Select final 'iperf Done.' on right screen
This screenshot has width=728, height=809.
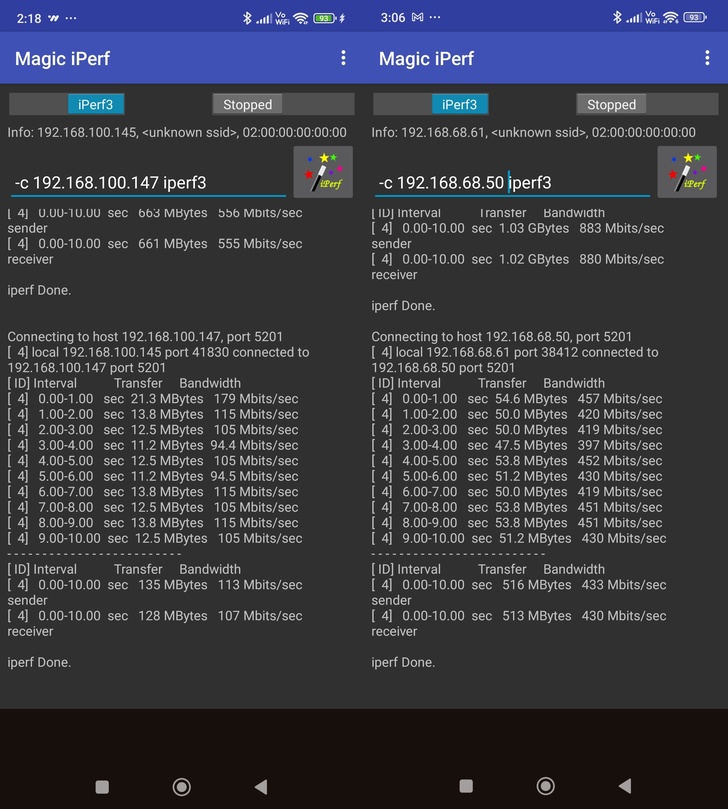tap(403, 662)
